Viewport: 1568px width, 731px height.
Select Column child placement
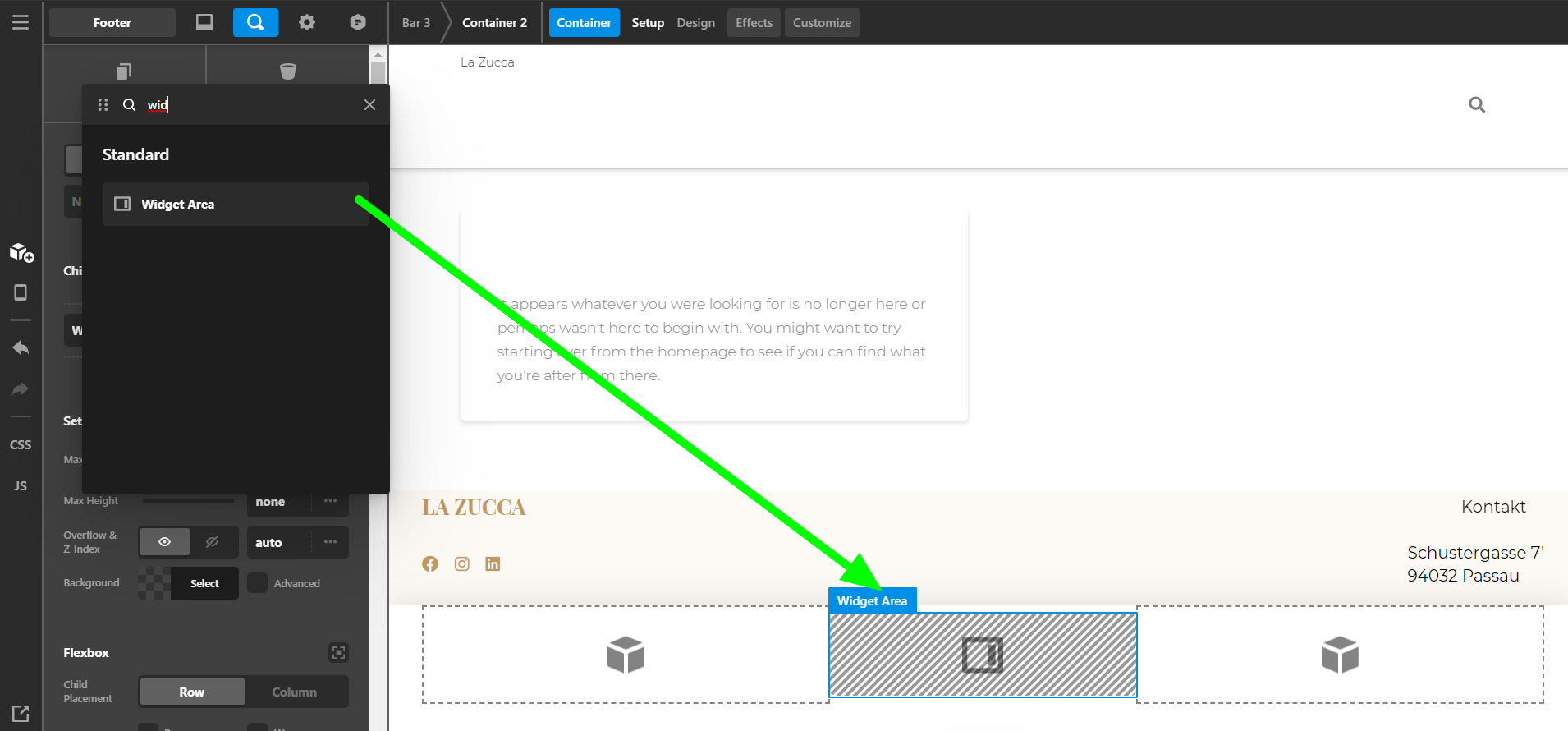(x=294, y=692)
